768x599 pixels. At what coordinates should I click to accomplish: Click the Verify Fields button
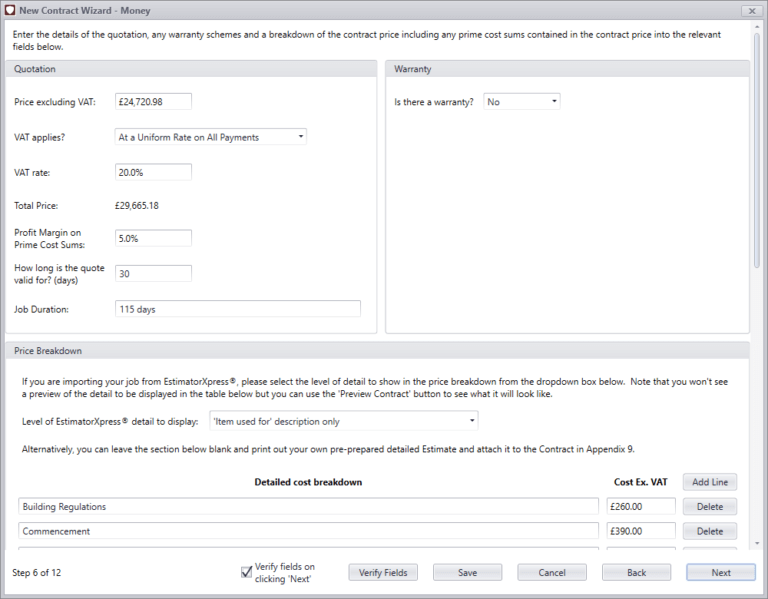click(382, 573)
